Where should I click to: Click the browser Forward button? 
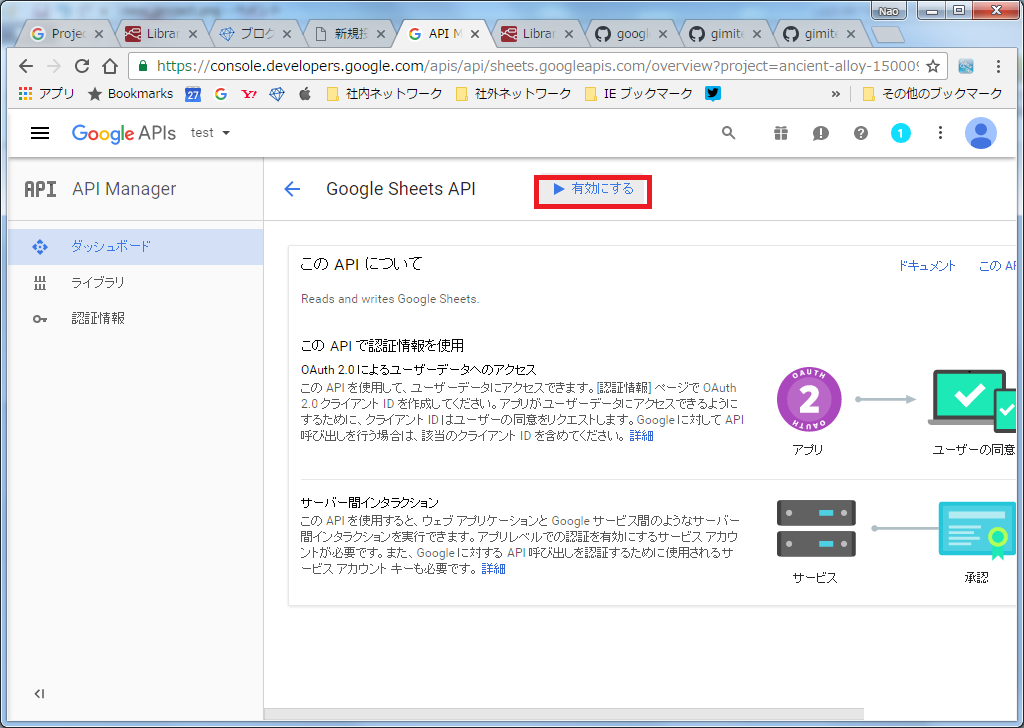pyautogui.click(x=54, y=66)
